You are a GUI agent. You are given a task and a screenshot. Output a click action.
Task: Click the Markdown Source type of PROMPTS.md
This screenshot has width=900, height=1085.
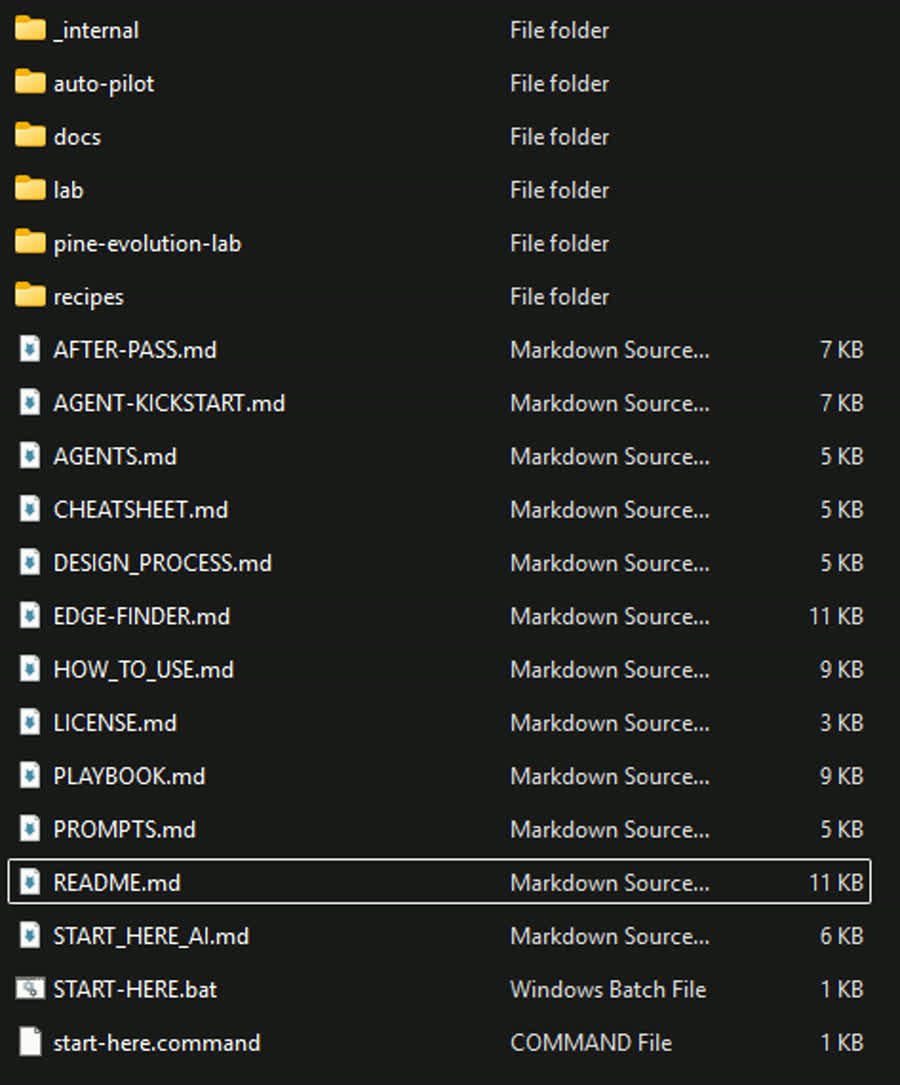609,829
